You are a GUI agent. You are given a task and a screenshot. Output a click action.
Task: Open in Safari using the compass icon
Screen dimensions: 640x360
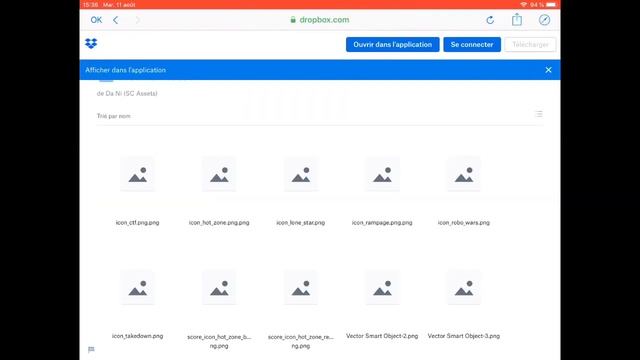coord(544,20)
